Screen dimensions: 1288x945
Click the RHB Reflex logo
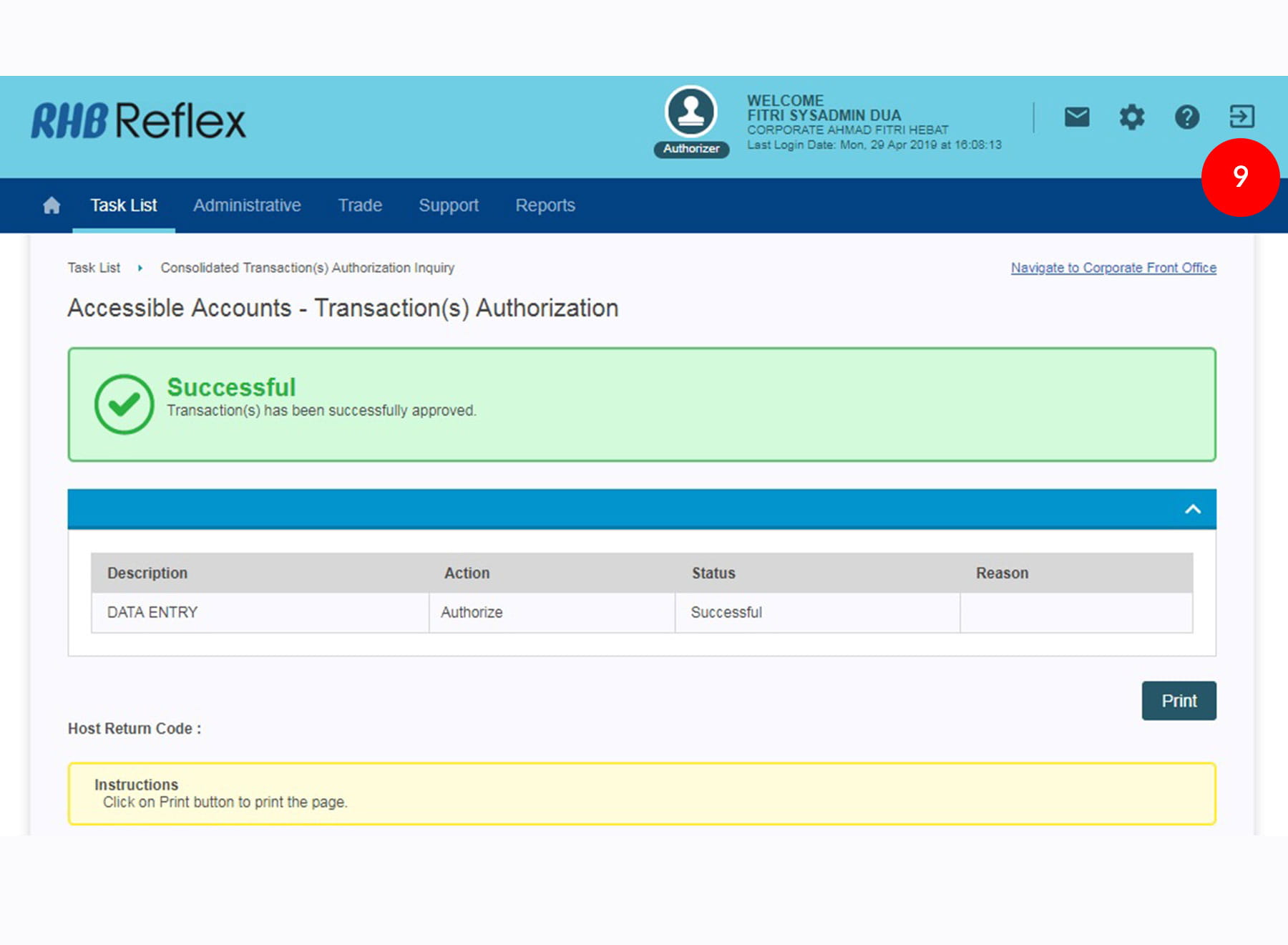138,120
